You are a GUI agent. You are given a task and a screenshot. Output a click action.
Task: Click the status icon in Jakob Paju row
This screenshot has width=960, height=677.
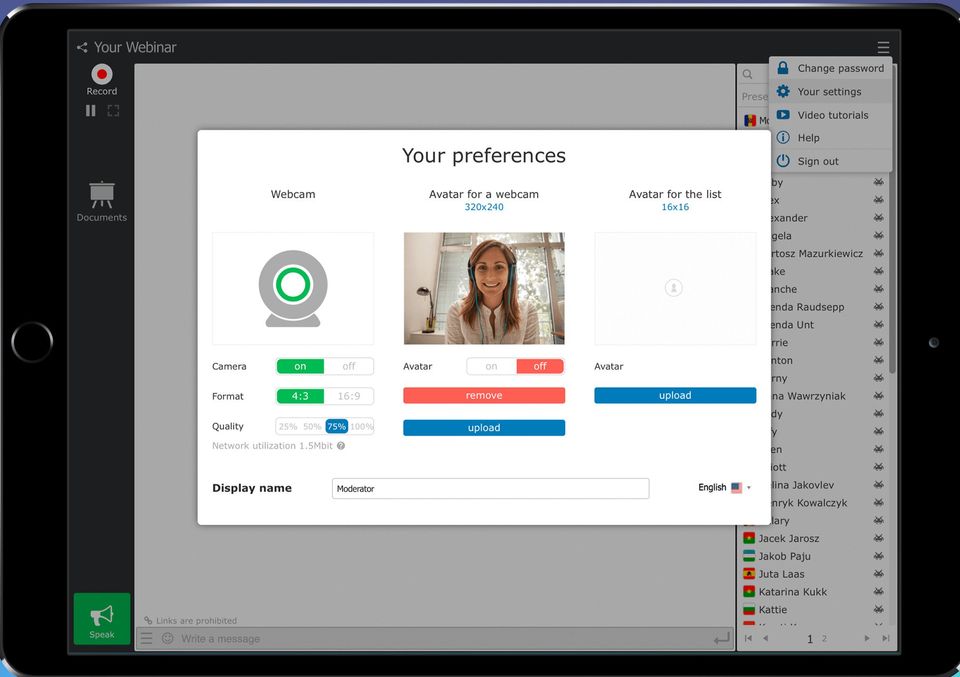click(x=879, y=556)
